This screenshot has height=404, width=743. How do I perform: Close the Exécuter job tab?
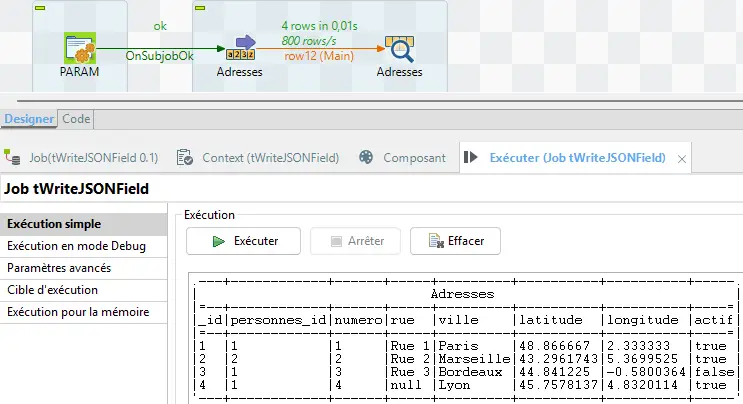click(x=682, y=158)
